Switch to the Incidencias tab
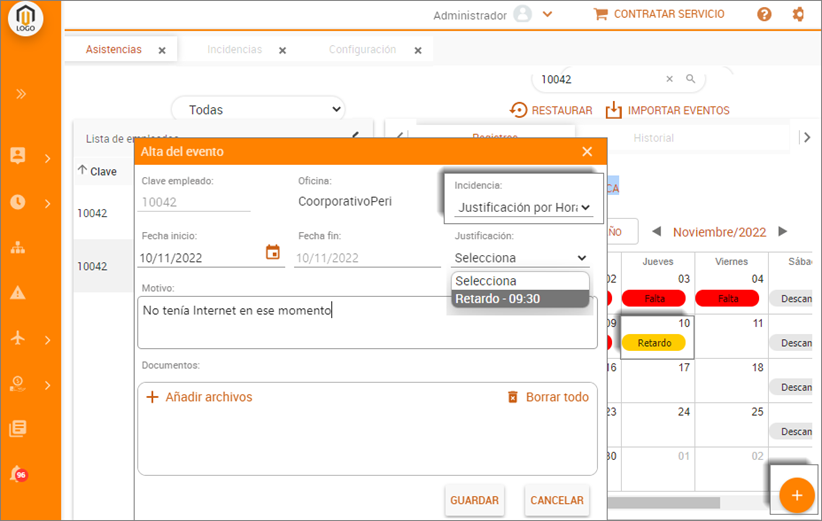This screenshot has height=521, width=822. 235,49
